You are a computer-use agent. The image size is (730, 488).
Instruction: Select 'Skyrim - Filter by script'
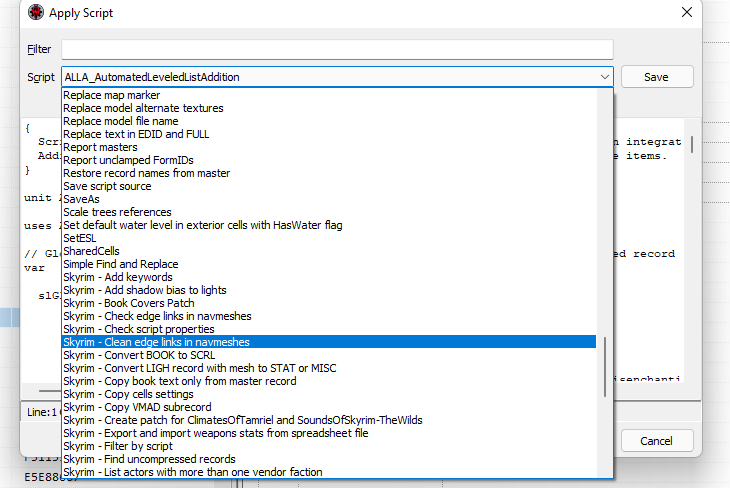(329, 446)
